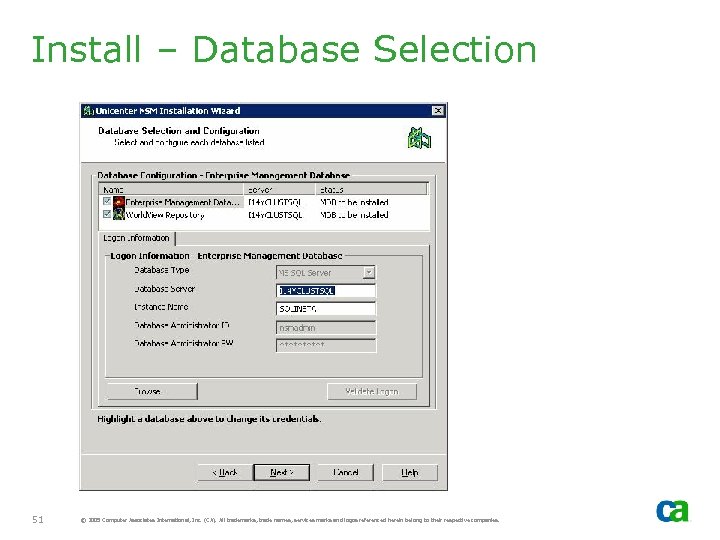Proceed with the Next button

tap(281, 472)
